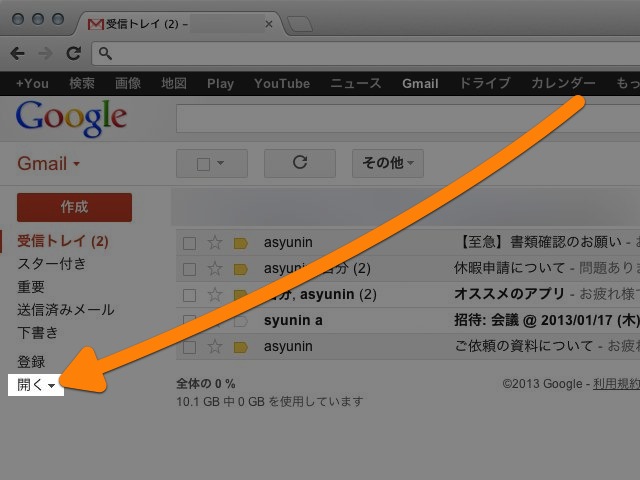Click the 利用規約 link in footer
Image resolution: width=640 pixels, height=480 pixels.
pyautogui.click(x=616, y=384)
